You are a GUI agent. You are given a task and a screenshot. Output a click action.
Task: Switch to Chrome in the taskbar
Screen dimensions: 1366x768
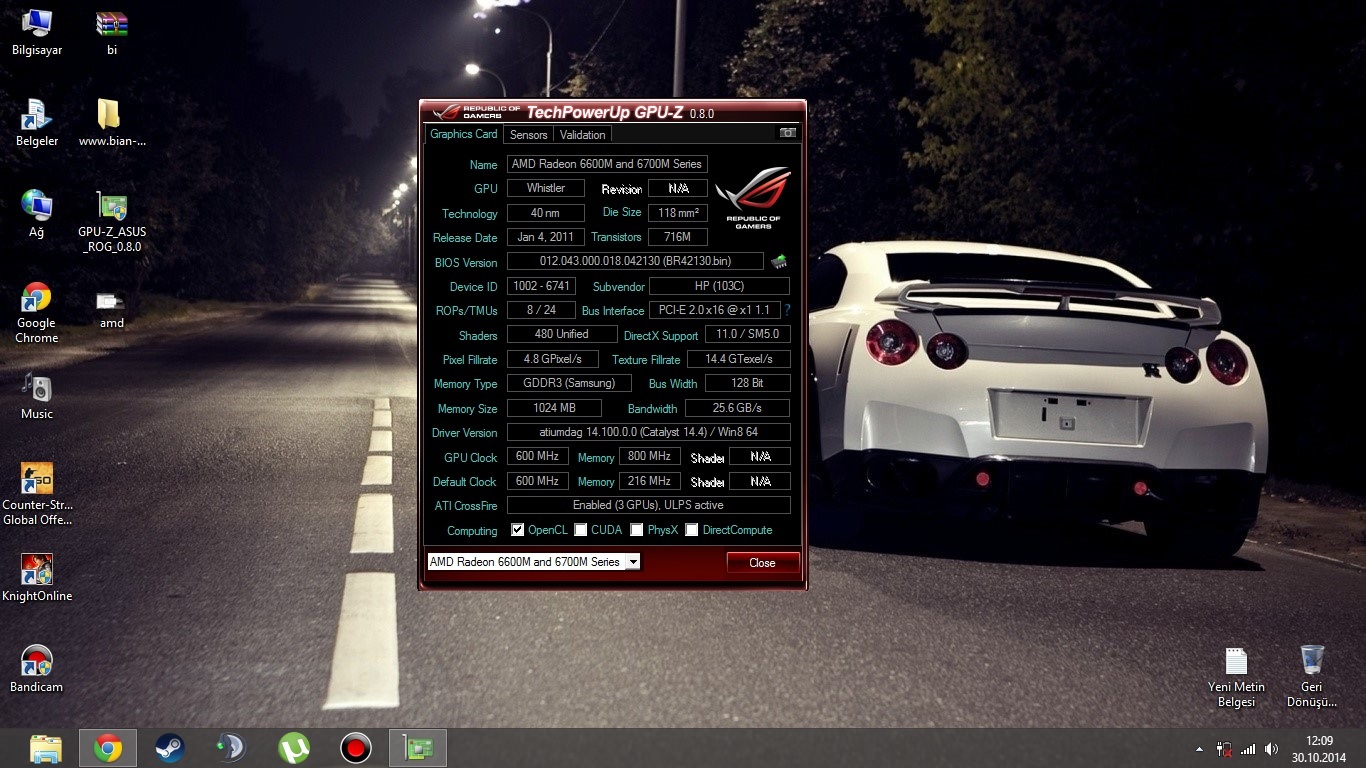tap(108, 748)
